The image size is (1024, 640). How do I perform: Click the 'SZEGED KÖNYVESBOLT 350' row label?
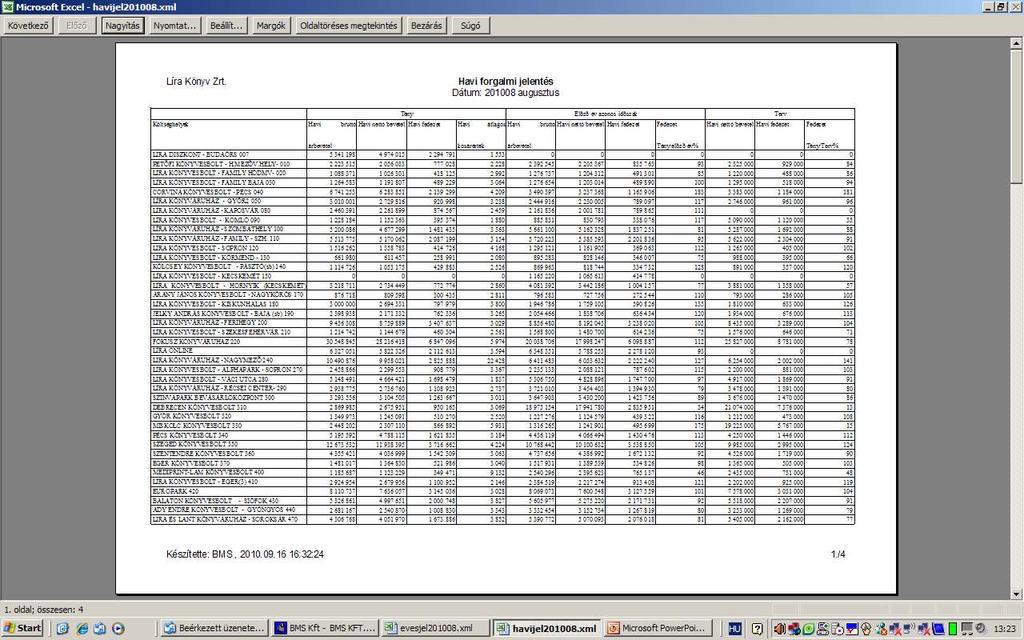197,444
